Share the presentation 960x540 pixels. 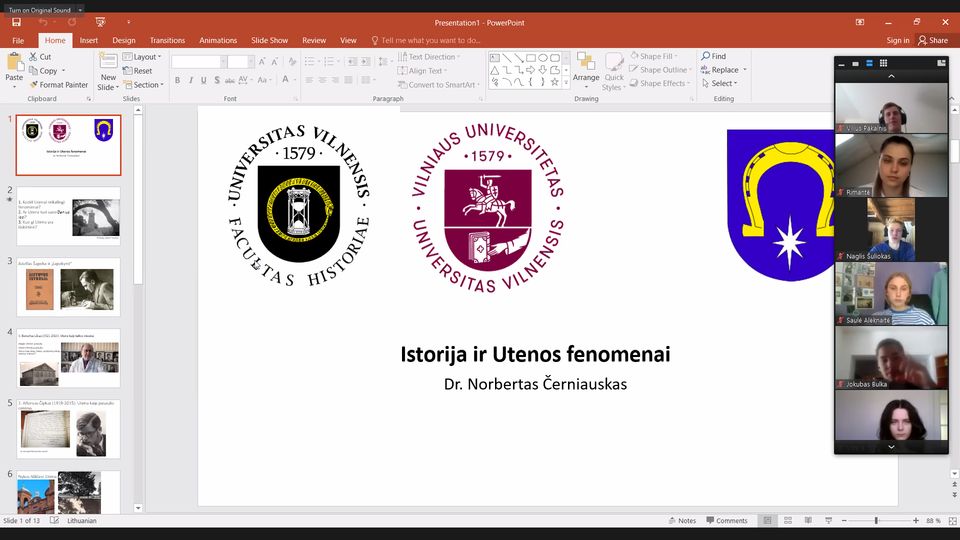pyautogui.click(x=932, y=40)
